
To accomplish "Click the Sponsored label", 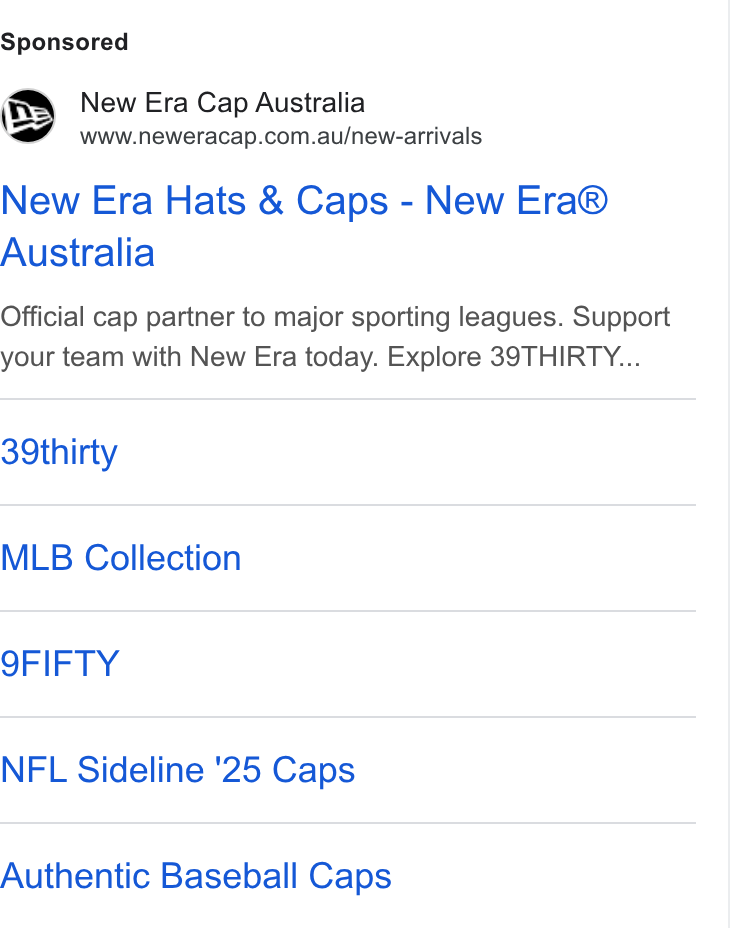I will tap(64, 42).
